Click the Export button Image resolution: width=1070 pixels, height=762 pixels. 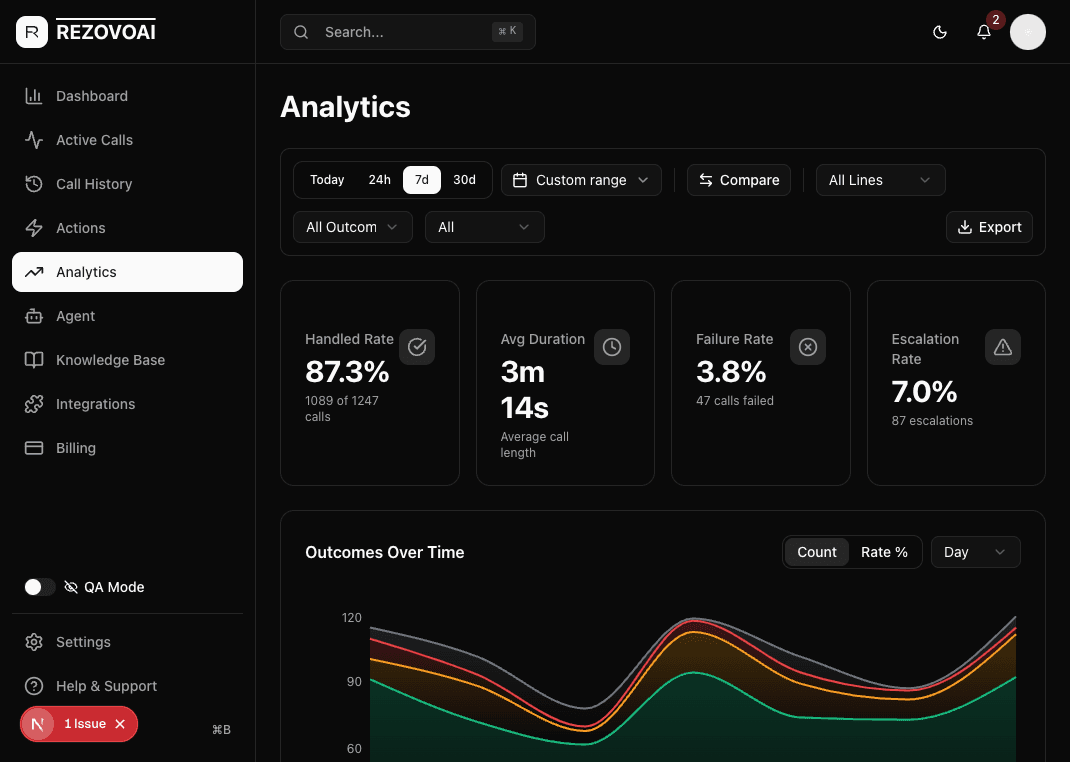point(989,227)
